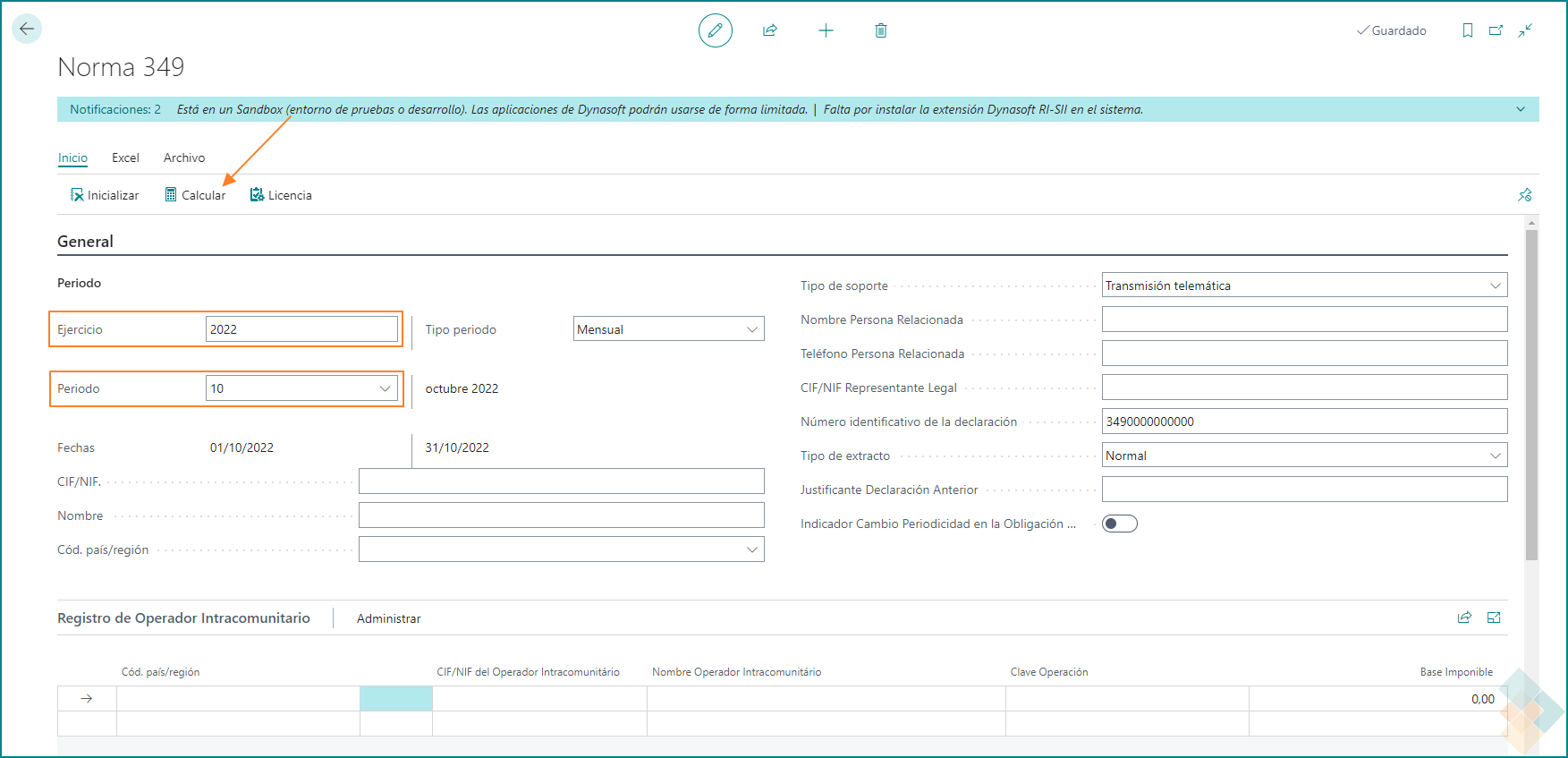This screenshot has height=758, width=1568.
Task: Click Calcular action
Action: point(195,195)
